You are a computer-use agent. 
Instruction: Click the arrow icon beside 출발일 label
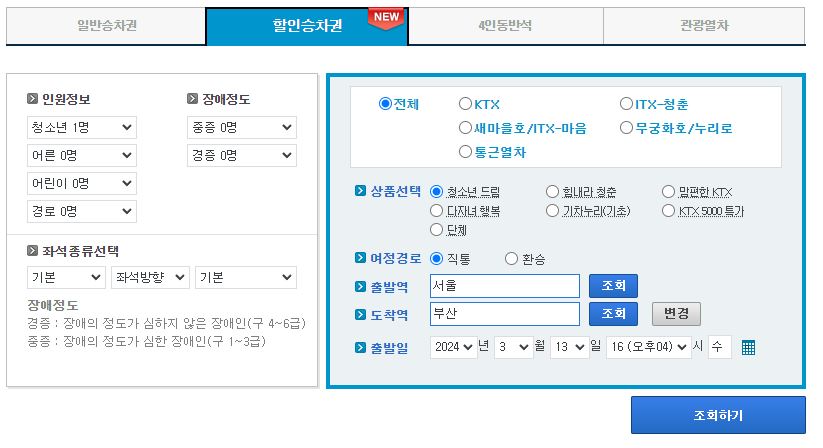pyautogui.click(x=360, y=347)
